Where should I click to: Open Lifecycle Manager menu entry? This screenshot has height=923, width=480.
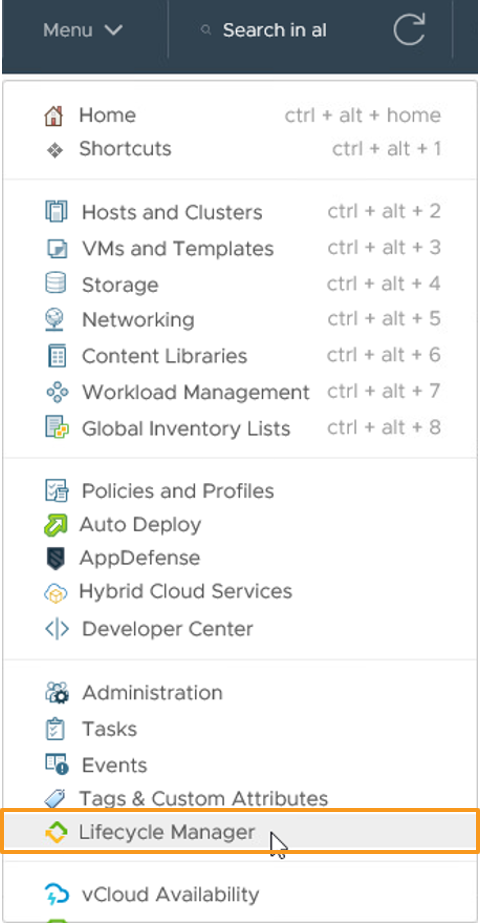coord(240,832)
